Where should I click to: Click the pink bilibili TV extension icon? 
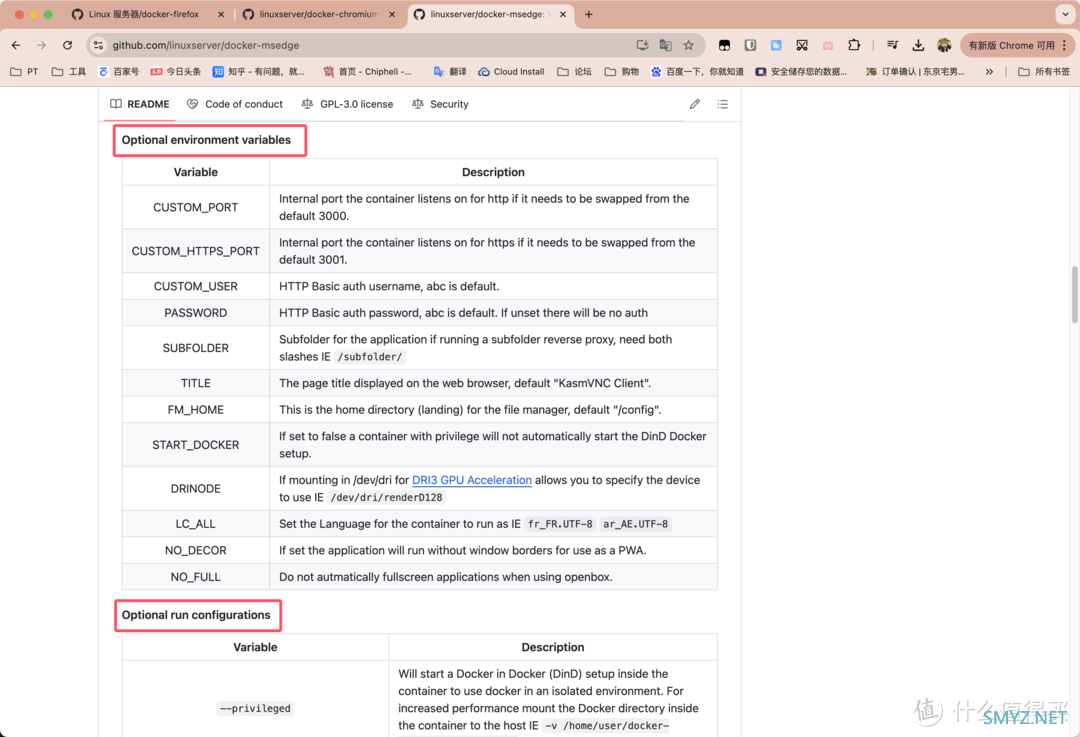[x=828, y=45]
